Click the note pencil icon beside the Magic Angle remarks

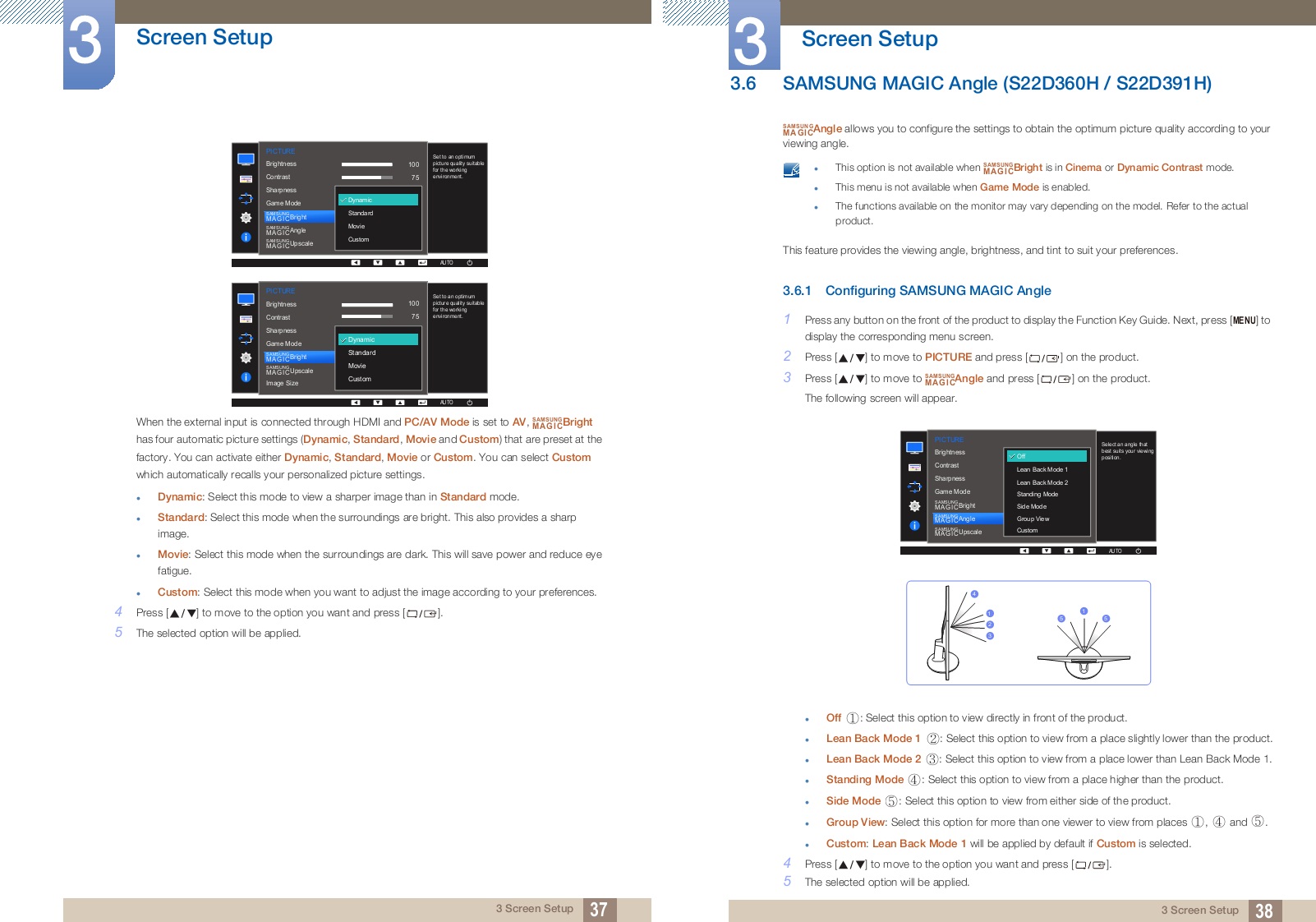click(791, 170)
